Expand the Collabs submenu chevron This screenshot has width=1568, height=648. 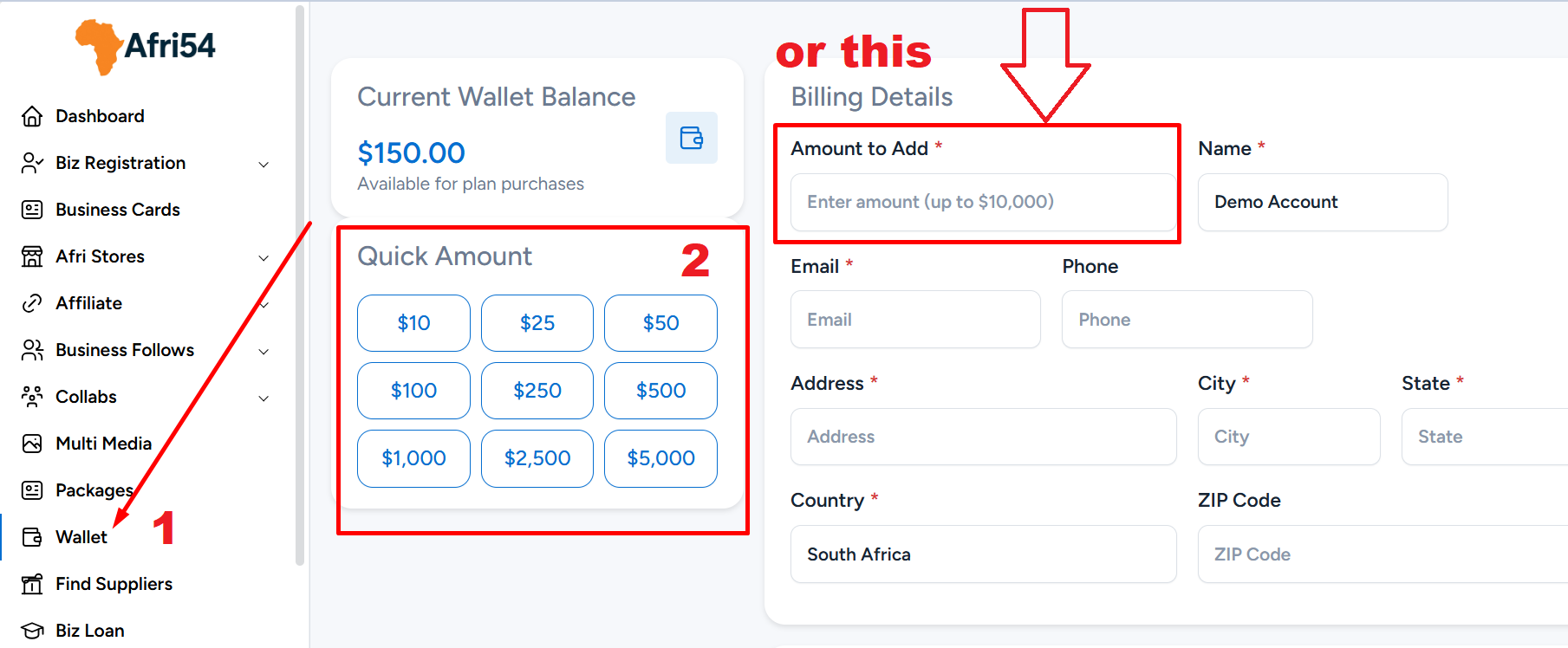point(264,398)
